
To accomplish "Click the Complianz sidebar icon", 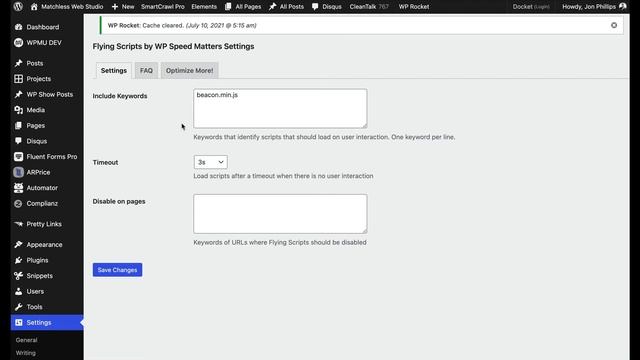I will coord(18,203).
